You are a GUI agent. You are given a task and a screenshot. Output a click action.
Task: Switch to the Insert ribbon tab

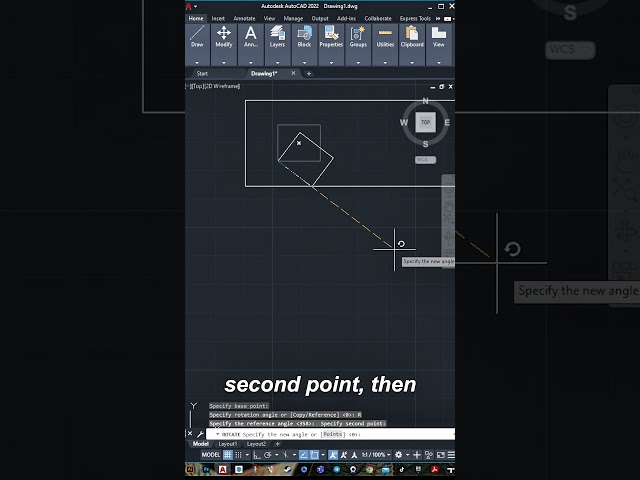[218, 18]
